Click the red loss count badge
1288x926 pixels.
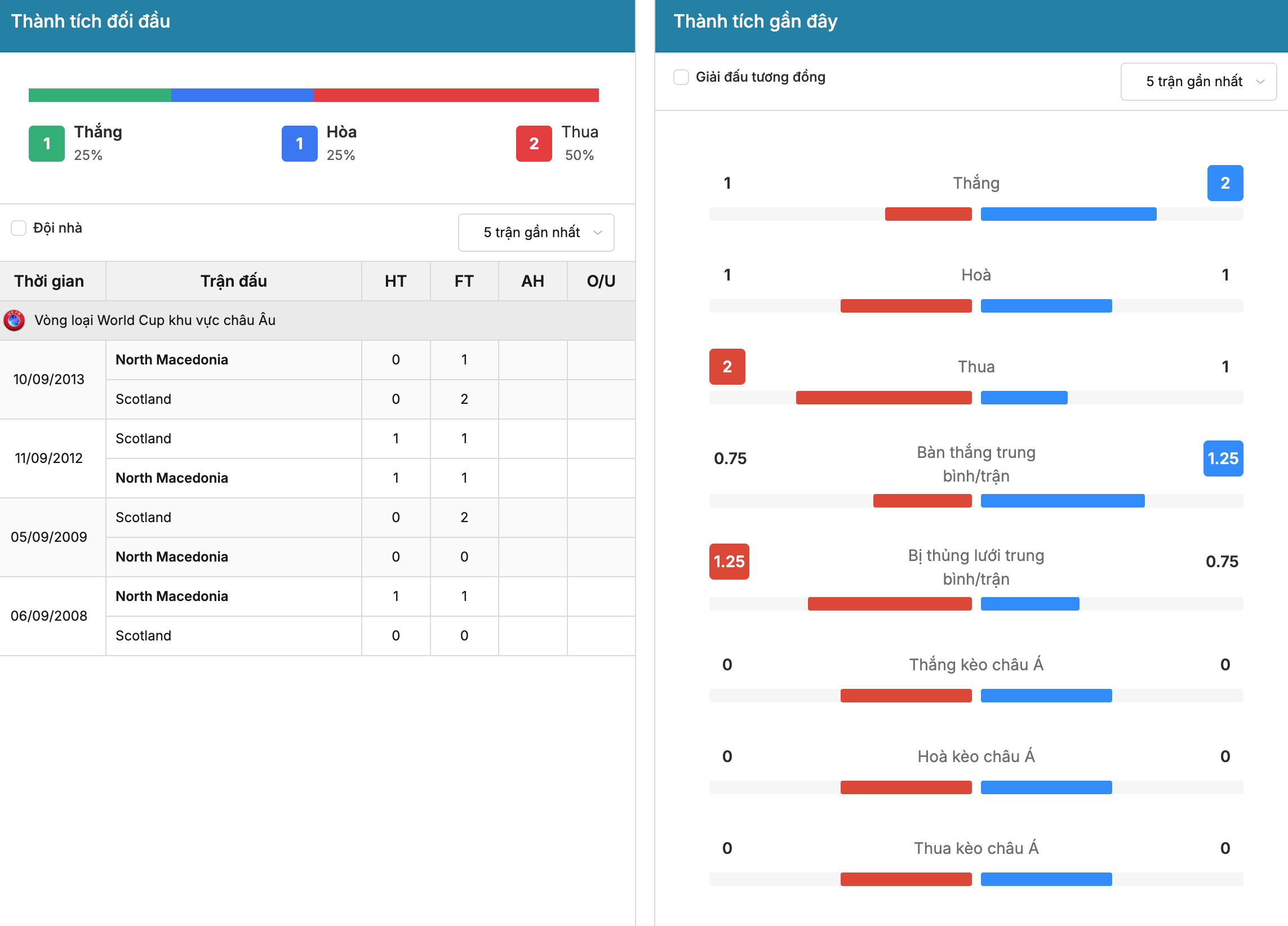pyautogui.click(x=534, y=144)
